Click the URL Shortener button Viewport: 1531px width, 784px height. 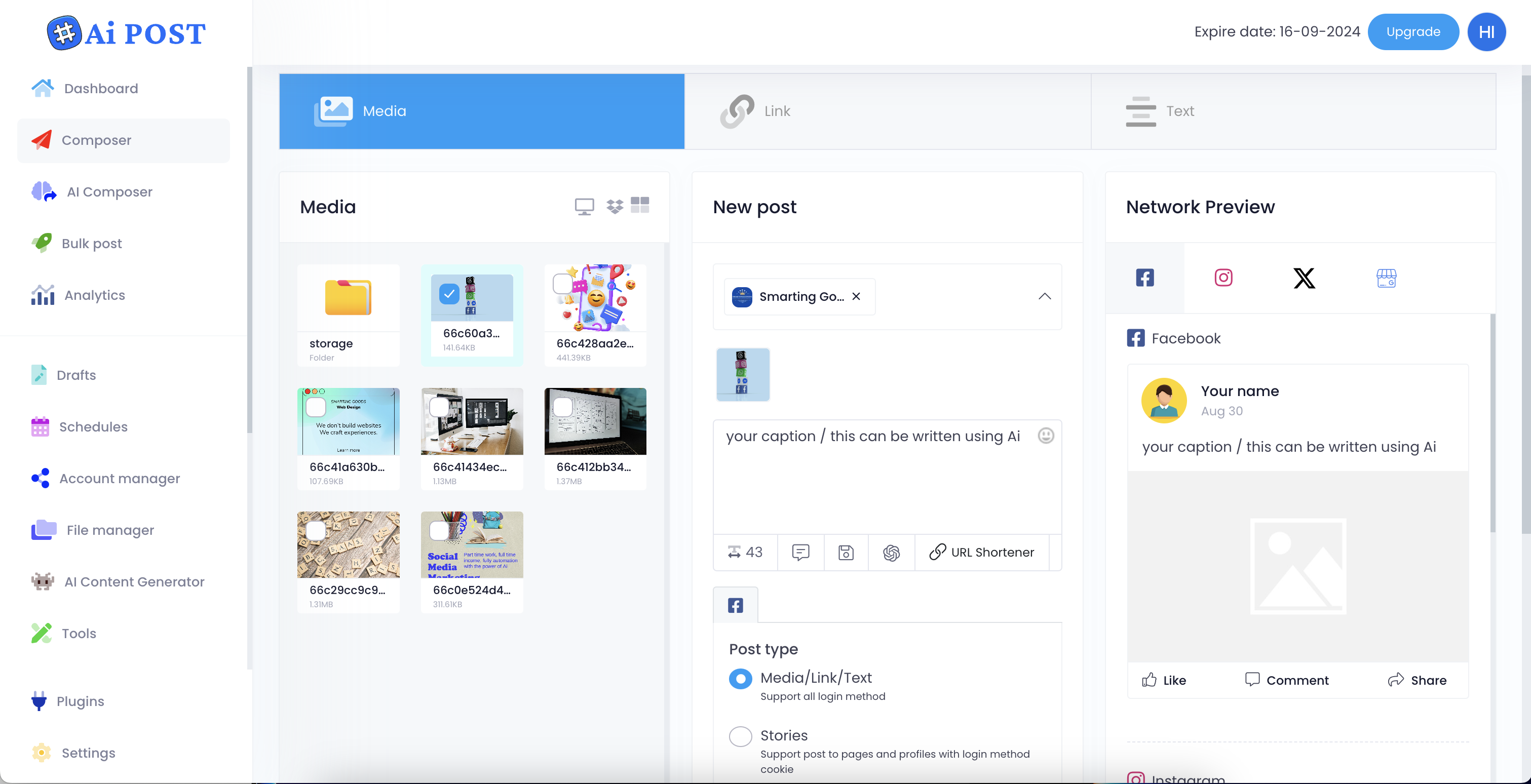982,553
